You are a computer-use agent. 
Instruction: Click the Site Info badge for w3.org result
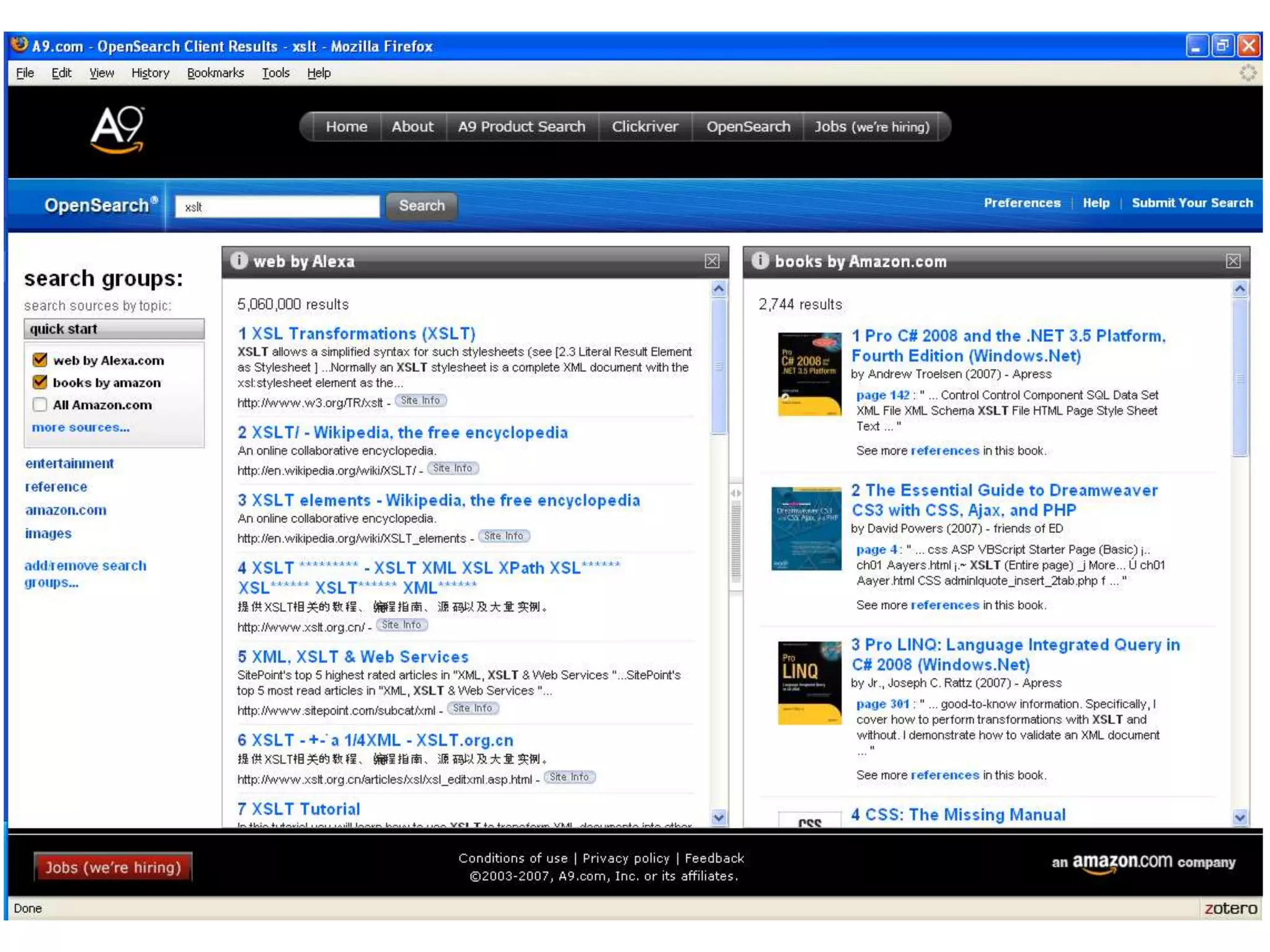pos(420,400)
